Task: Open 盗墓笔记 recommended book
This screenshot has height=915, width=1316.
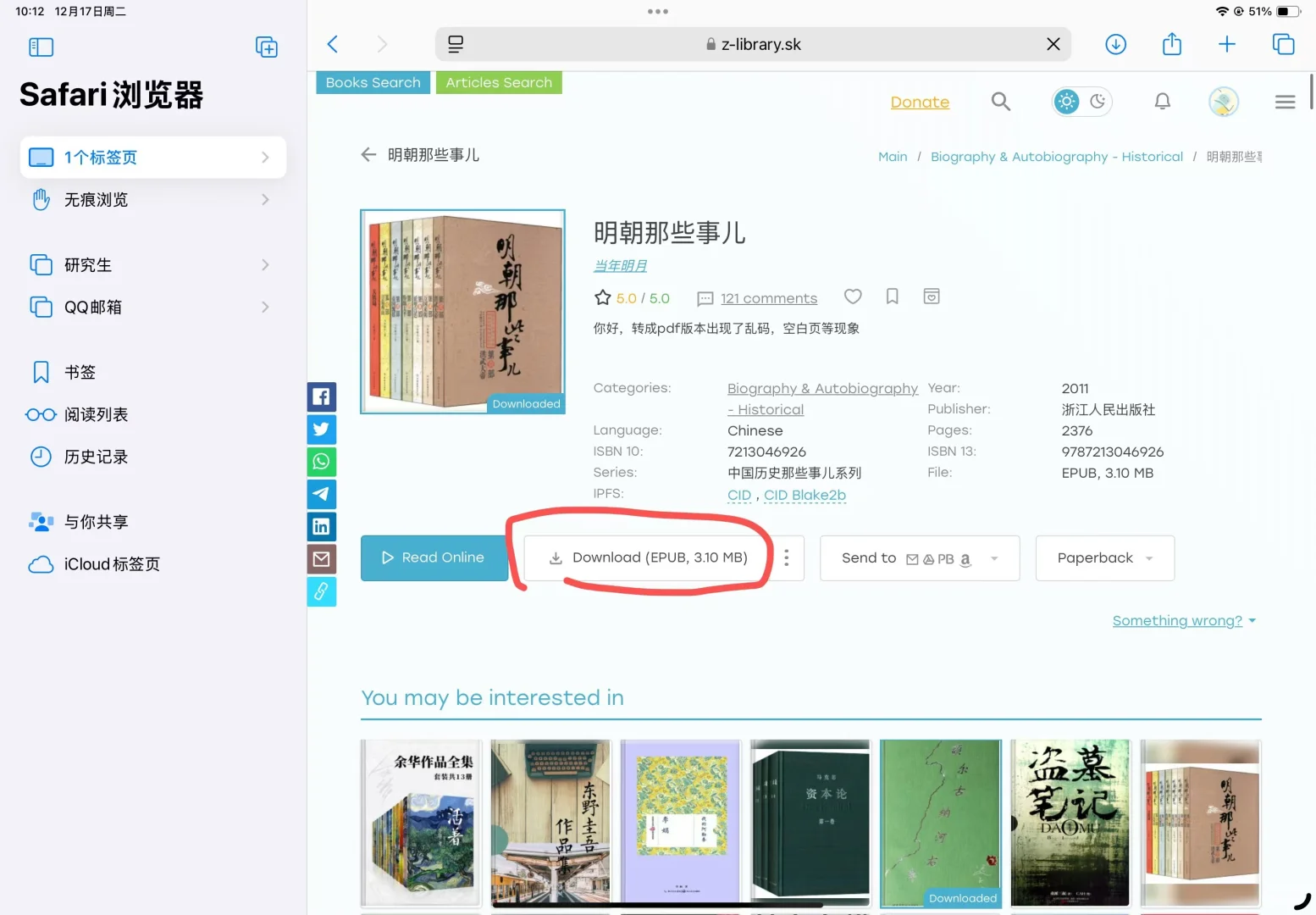Action: coord(1070,823)
